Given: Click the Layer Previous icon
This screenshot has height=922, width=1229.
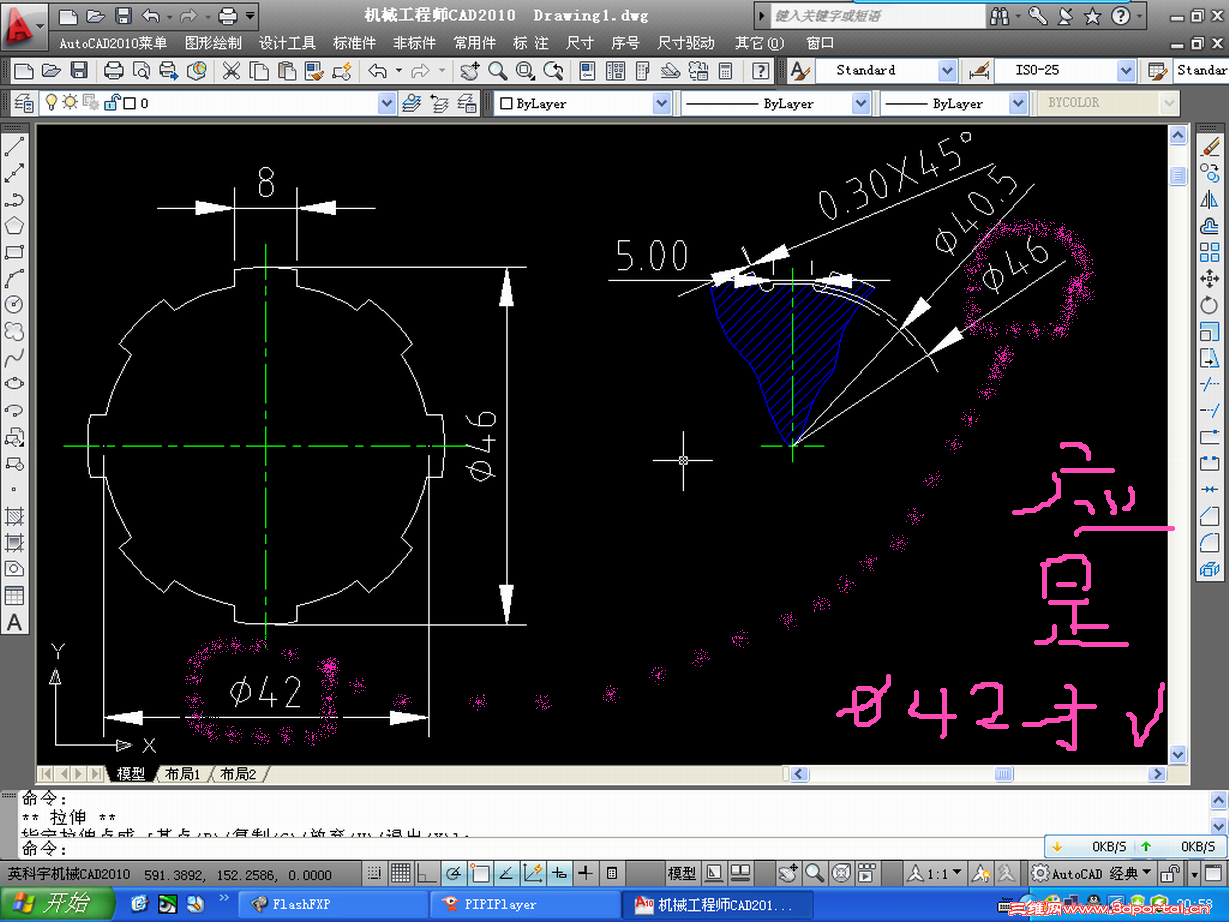Looking at the screenshot, I should point(440,103).
